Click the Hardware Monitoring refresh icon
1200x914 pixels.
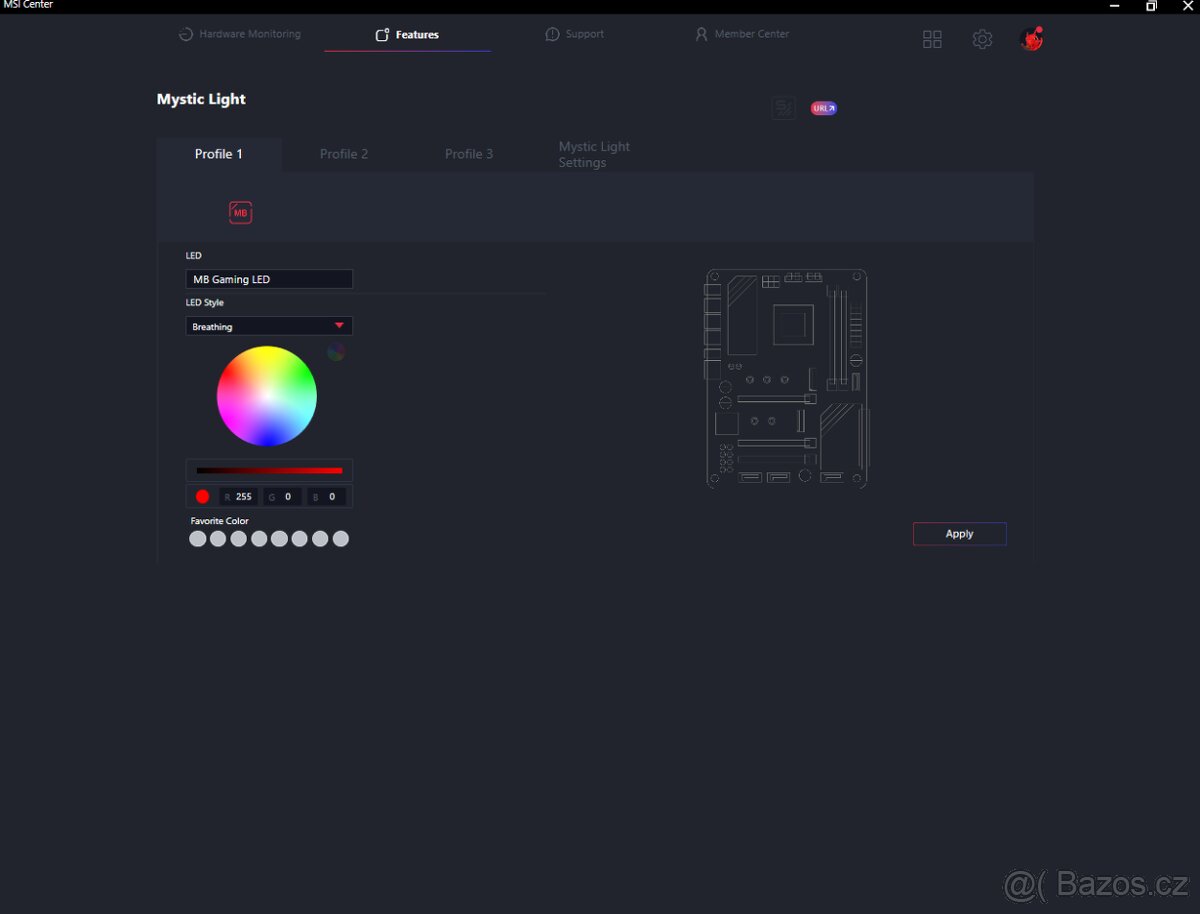(x=186, y=33)
